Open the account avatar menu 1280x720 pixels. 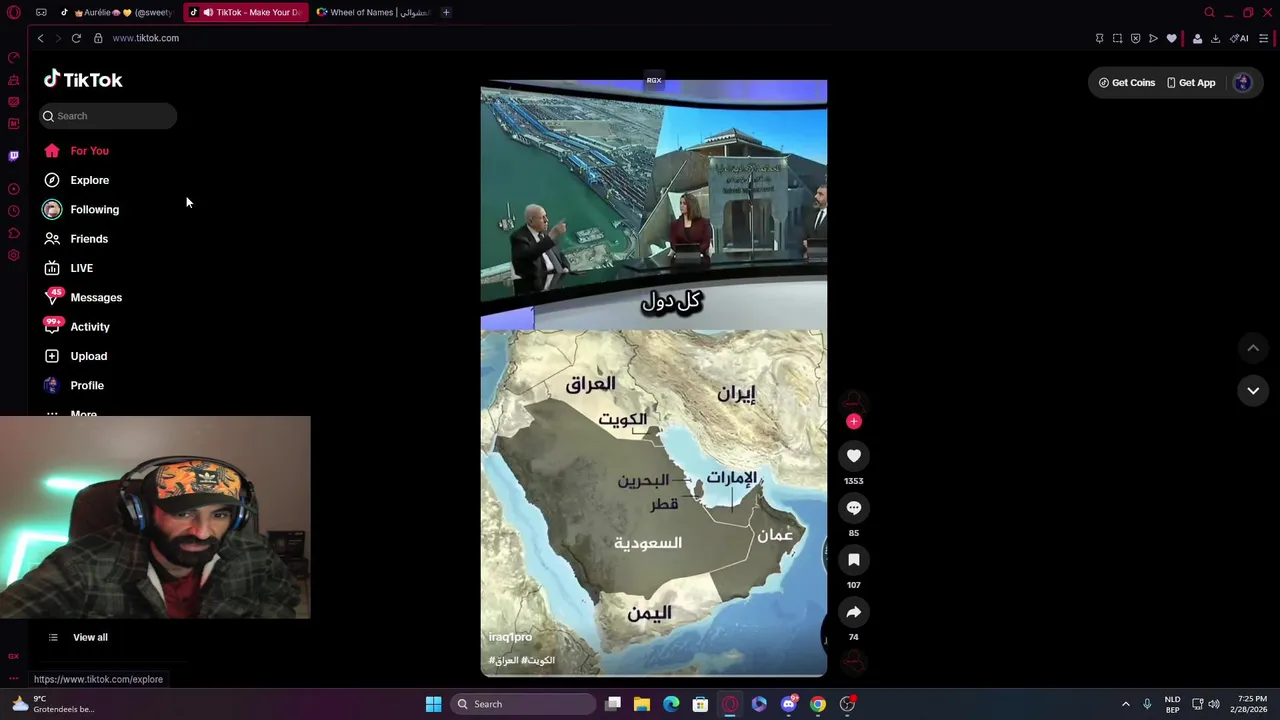pos(1243,83)
